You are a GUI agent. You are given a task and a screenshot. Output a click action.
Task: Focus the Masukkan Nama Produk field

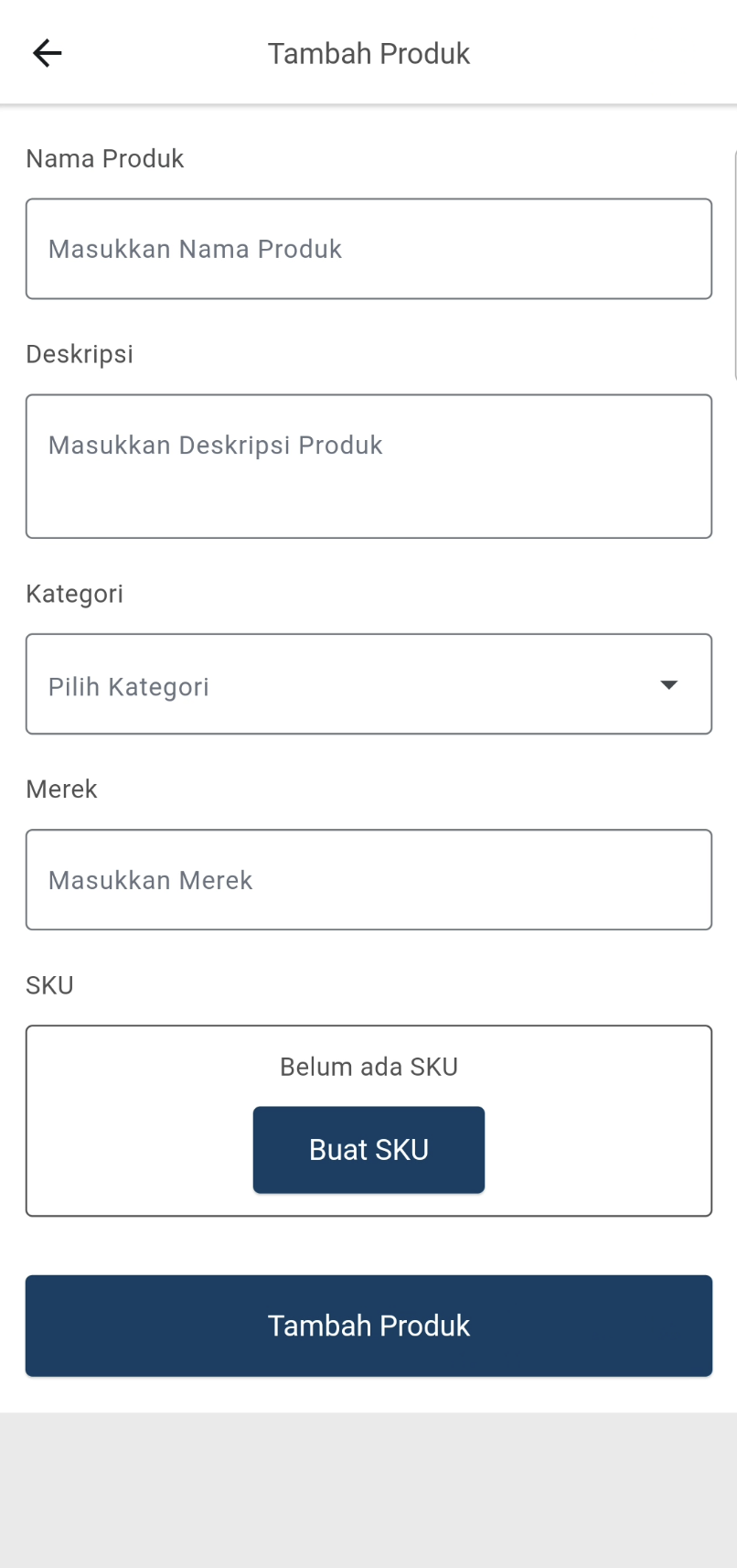point(368,249)
